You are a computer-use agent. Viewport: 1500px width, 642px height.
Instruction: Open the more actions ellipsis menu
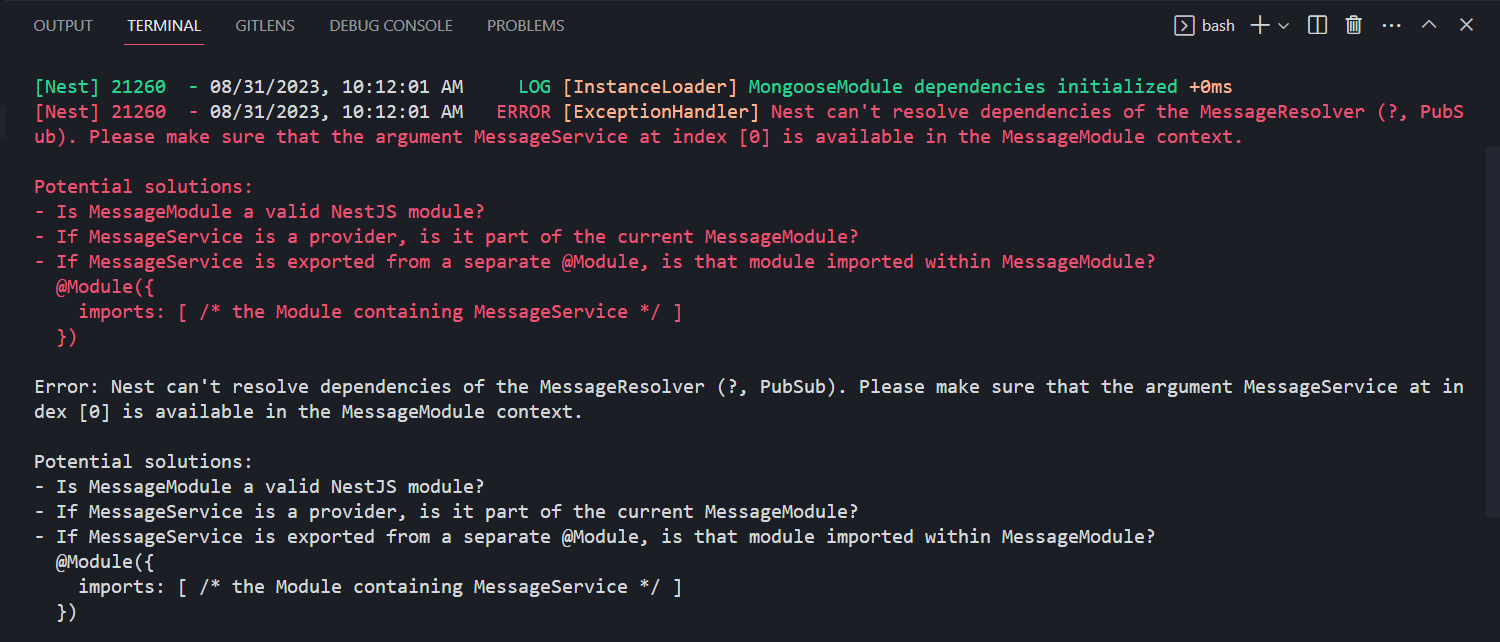coord(1391,25)
